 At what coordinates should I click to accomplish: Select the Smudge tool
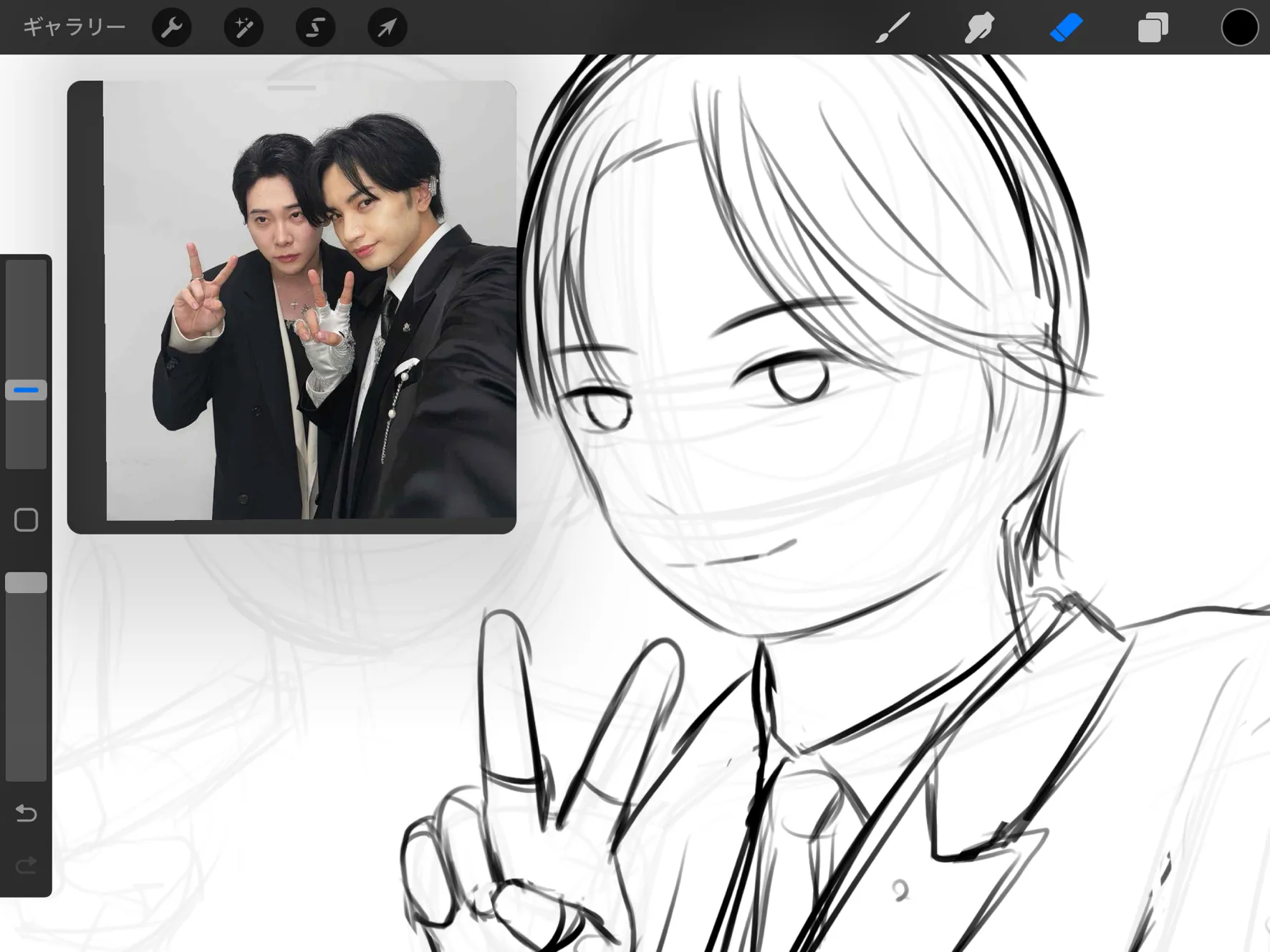(979, 27)
